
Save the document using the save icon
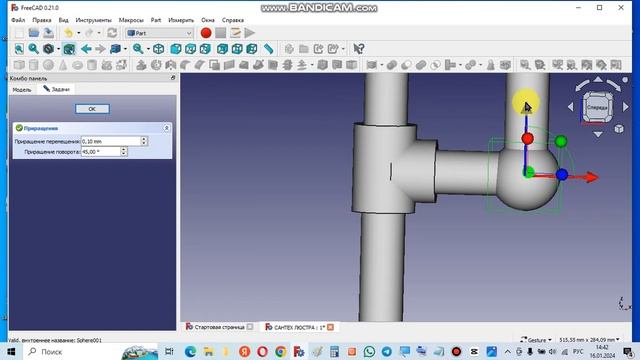[48, 33]
